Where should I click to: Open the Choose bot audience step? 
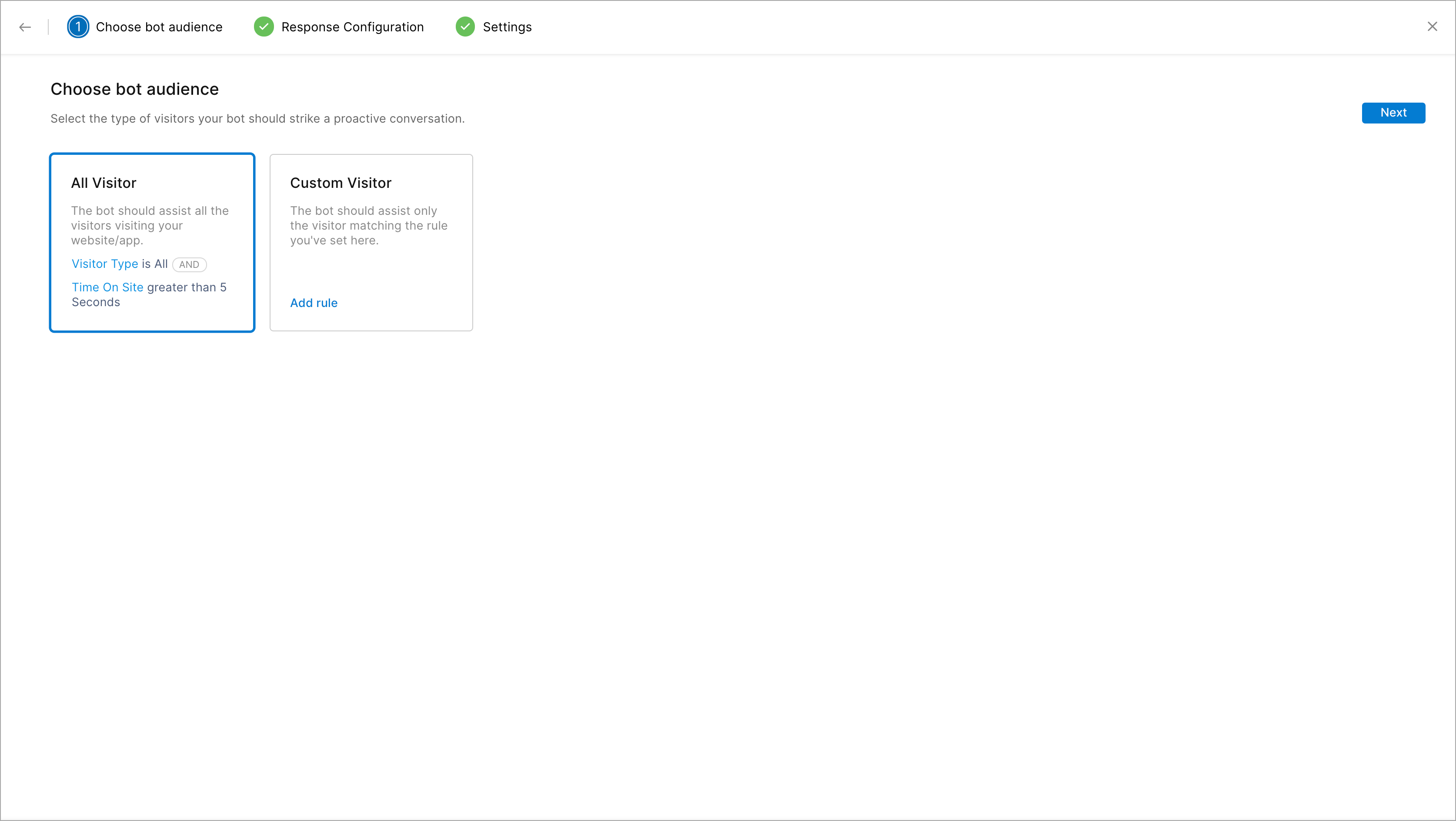coord(159,27)
